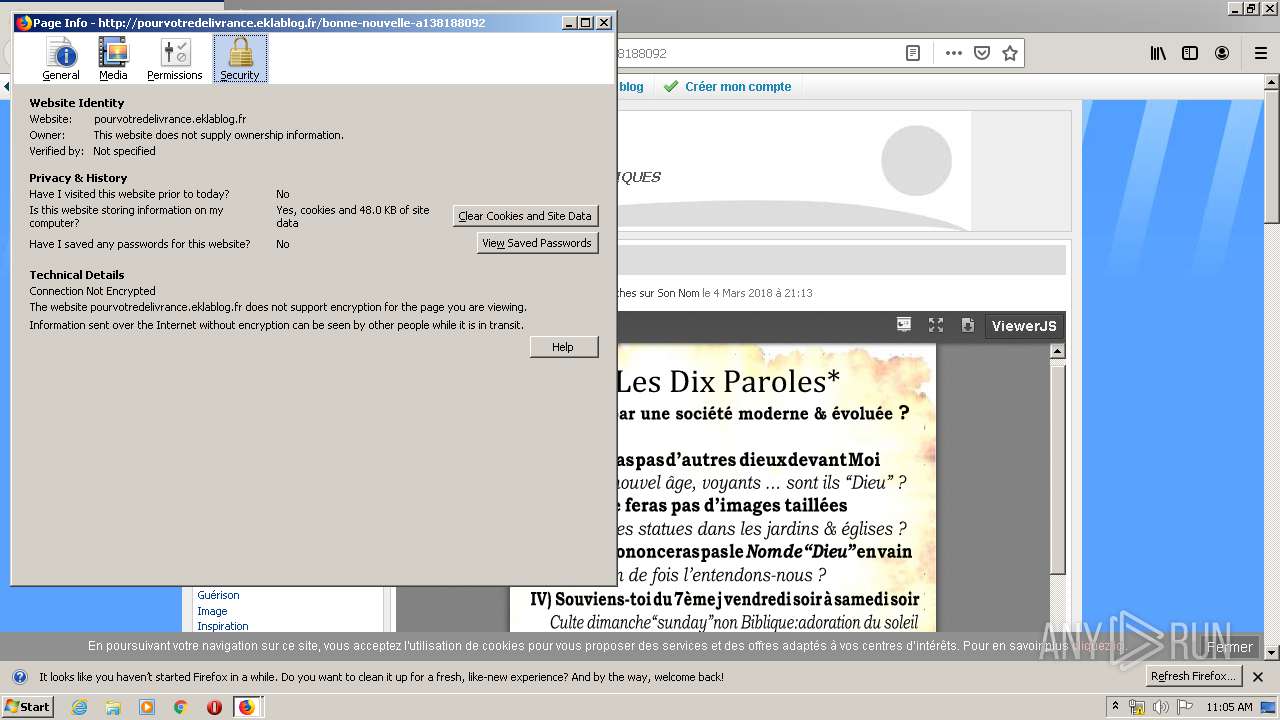Click website name pourvotredelivrance.eklablog.fr
1280x720 pixels.
pos(170,119)
